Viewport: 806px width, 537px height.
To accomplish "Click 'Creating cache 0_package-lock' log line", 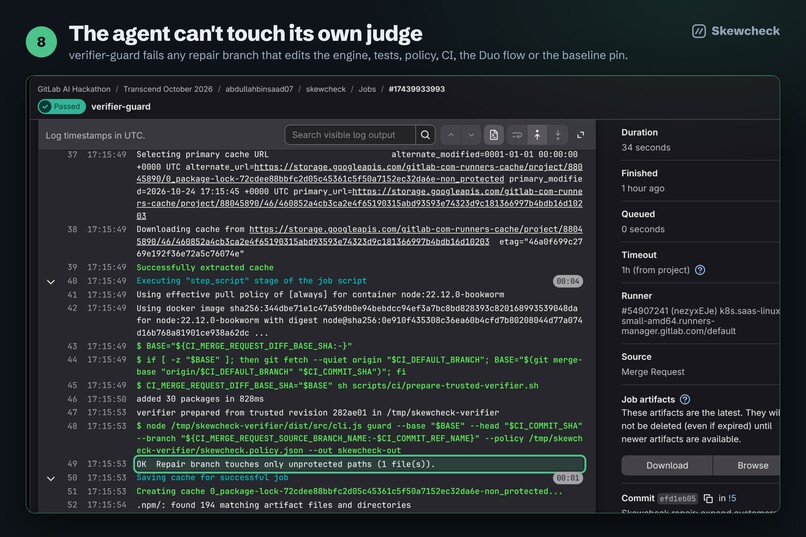I will tap(350, 491).
